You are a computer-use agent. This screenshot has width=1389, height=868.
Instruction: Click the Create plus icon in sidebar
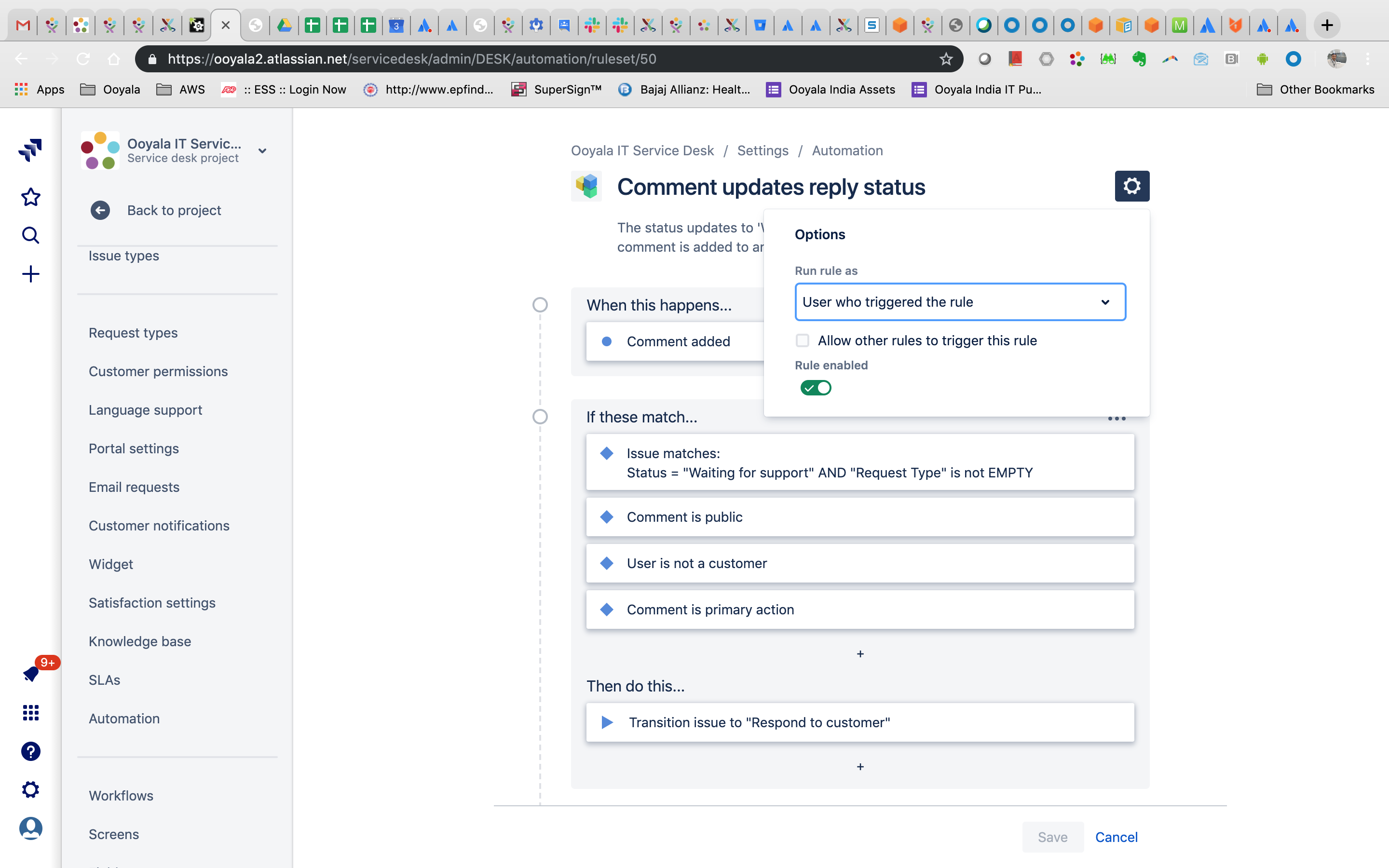[30, 274]
